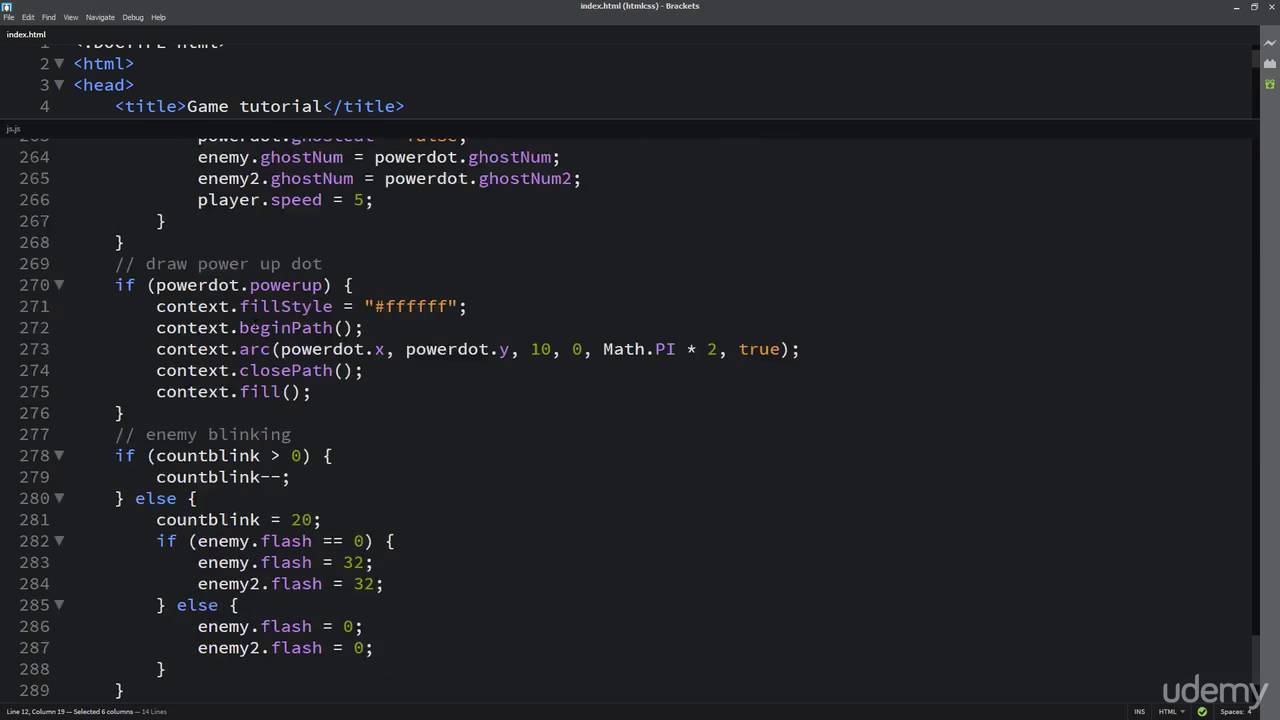Toggle the INS insert/overwrite mode

1139,712
